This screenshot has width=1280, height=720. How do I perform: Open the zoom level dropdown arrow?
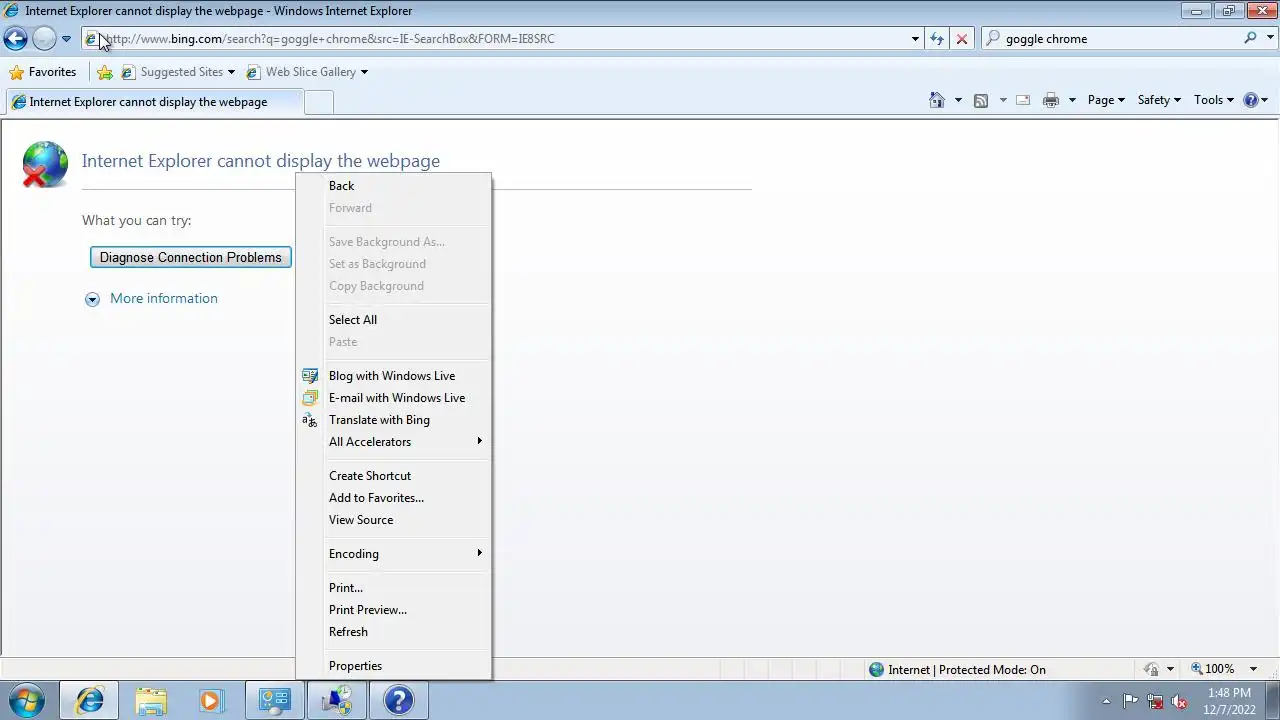[x=1253, y=669]
